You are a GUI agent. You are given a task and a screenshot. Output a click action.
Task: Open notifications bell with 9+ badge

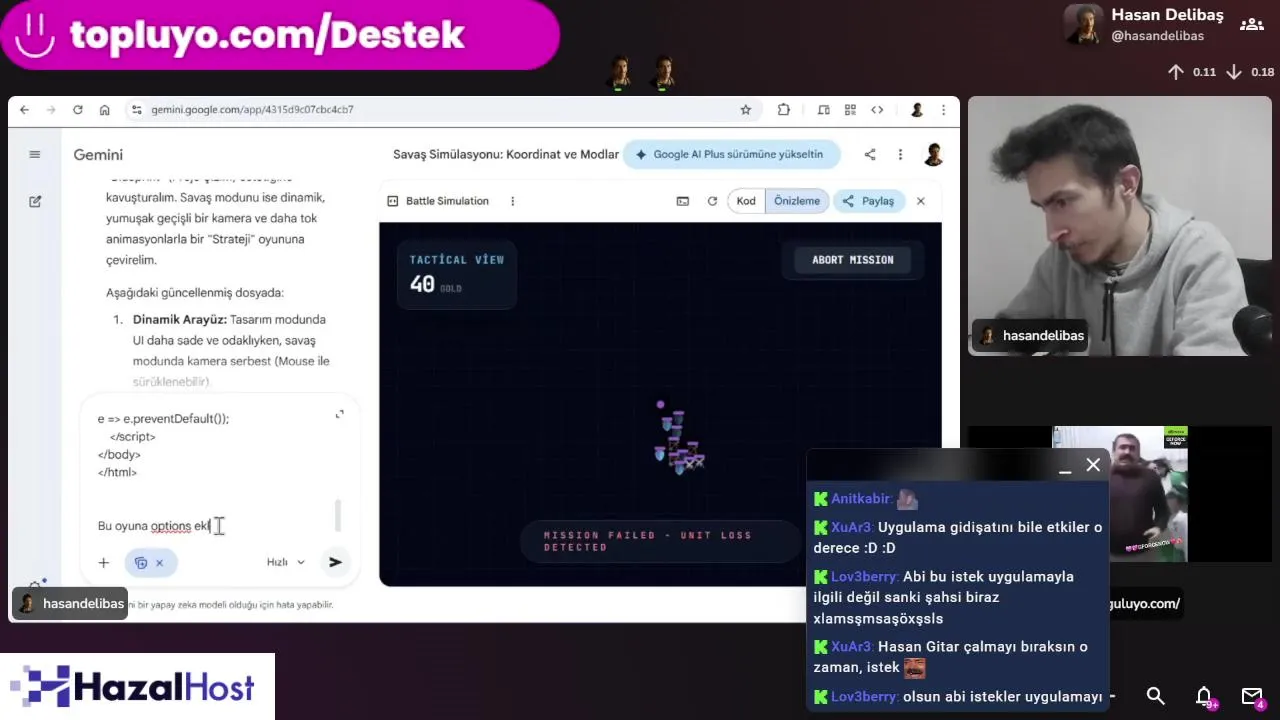point(1205,697)
